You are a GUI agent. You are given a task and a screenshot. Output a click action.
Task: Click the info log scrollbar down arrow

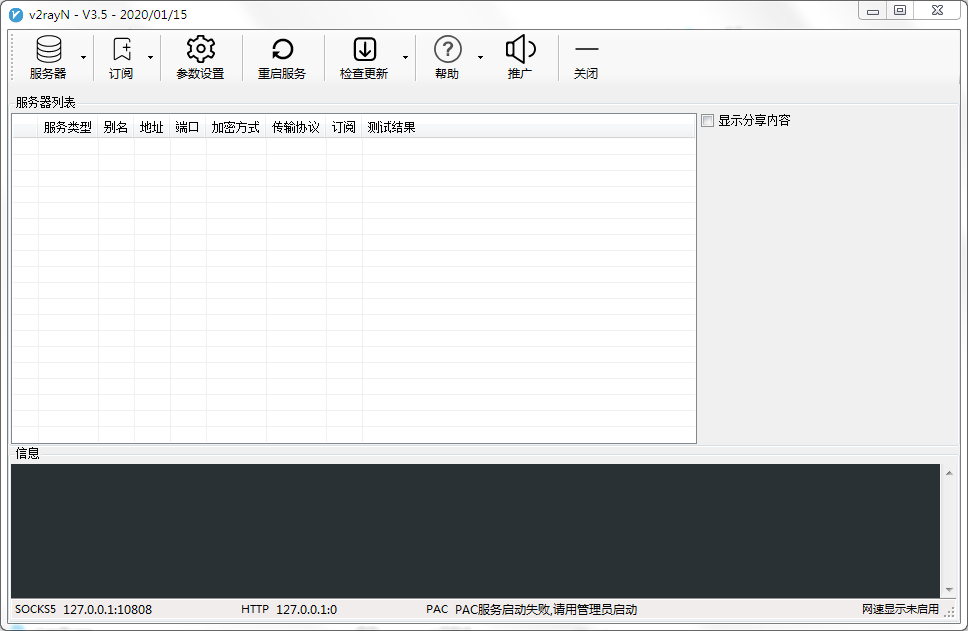pyautogui.click(x=949, y=590)
